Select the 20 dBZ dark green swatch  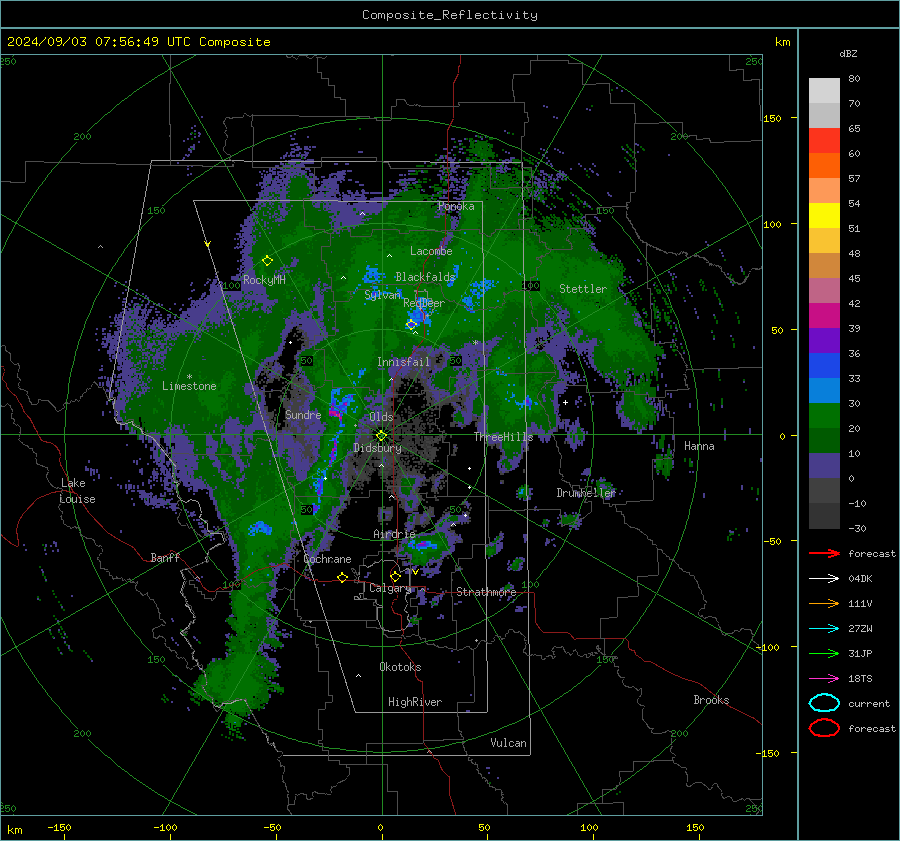tap(824, 440)
